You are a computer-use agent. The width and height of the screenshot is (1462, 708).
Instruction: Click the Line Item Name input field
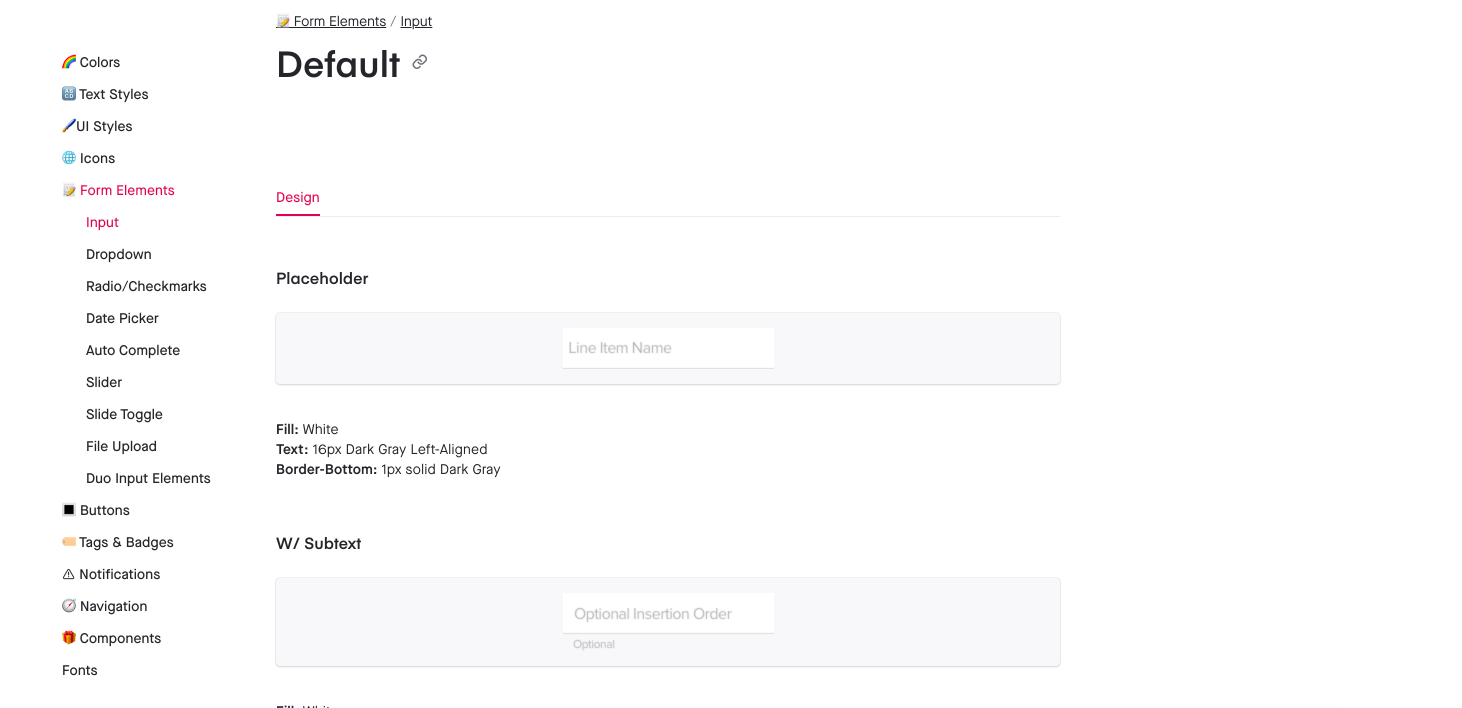(x=668, y=348)
